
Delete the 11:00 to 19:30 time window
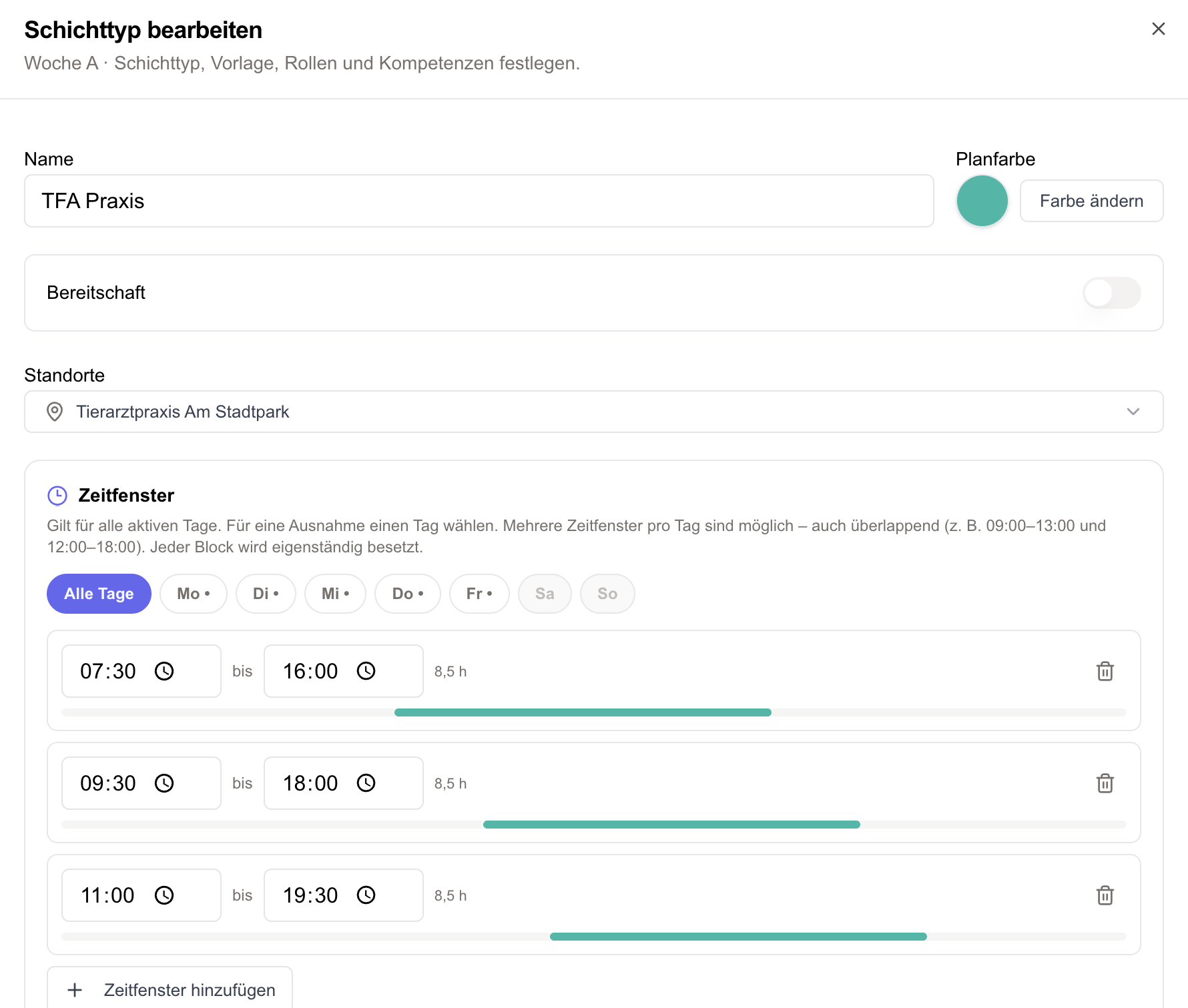point(1105,895)
